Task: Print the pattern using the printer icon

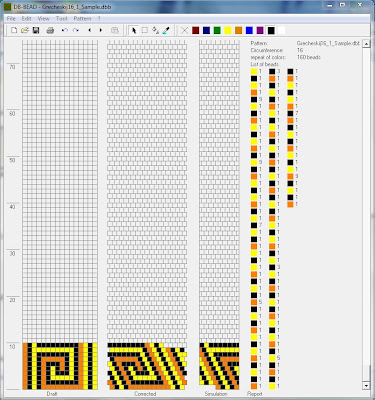Action: (50, 30)
